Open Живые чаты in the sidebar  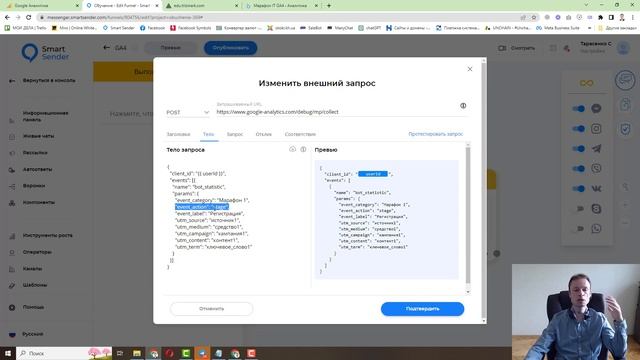tap(38, 136)
